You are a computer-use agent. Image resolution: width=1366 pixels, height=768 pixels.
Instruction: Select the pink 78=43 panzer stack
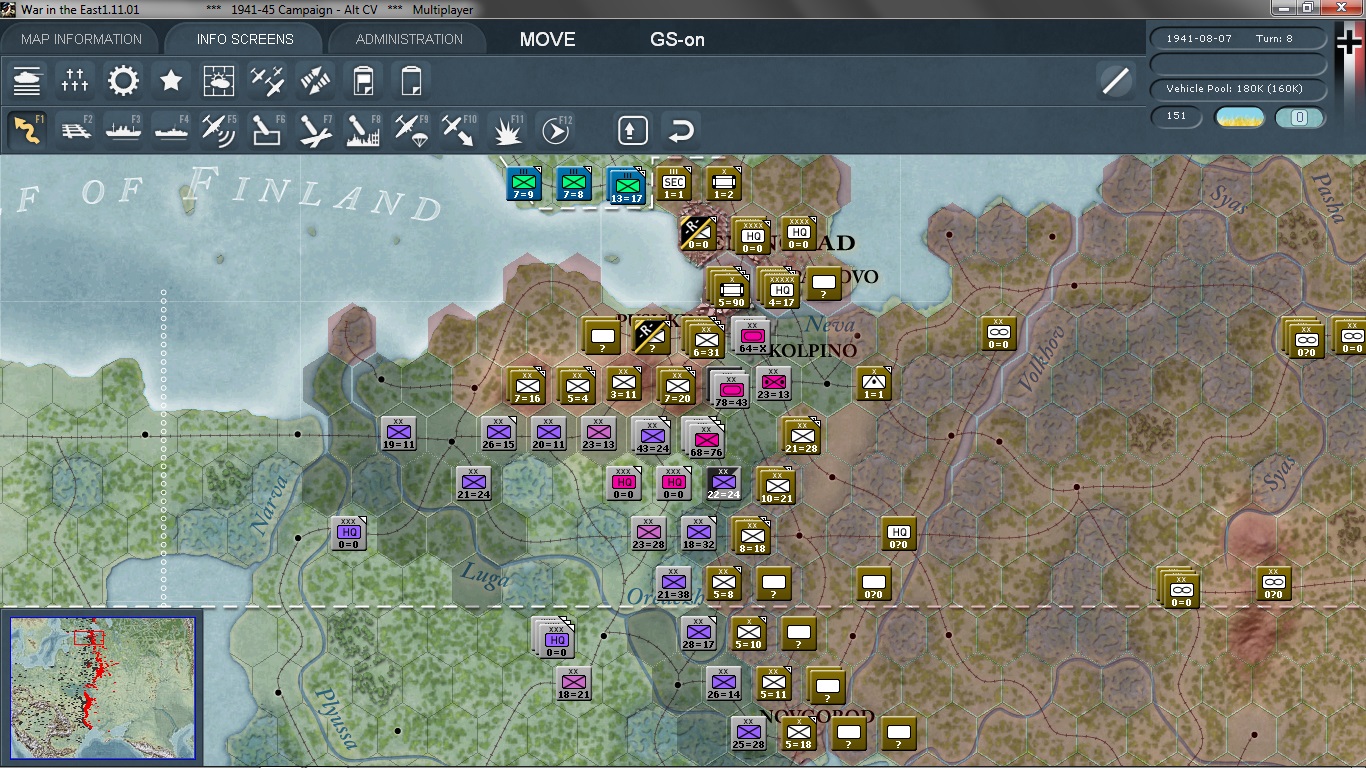tap(730, 388)
